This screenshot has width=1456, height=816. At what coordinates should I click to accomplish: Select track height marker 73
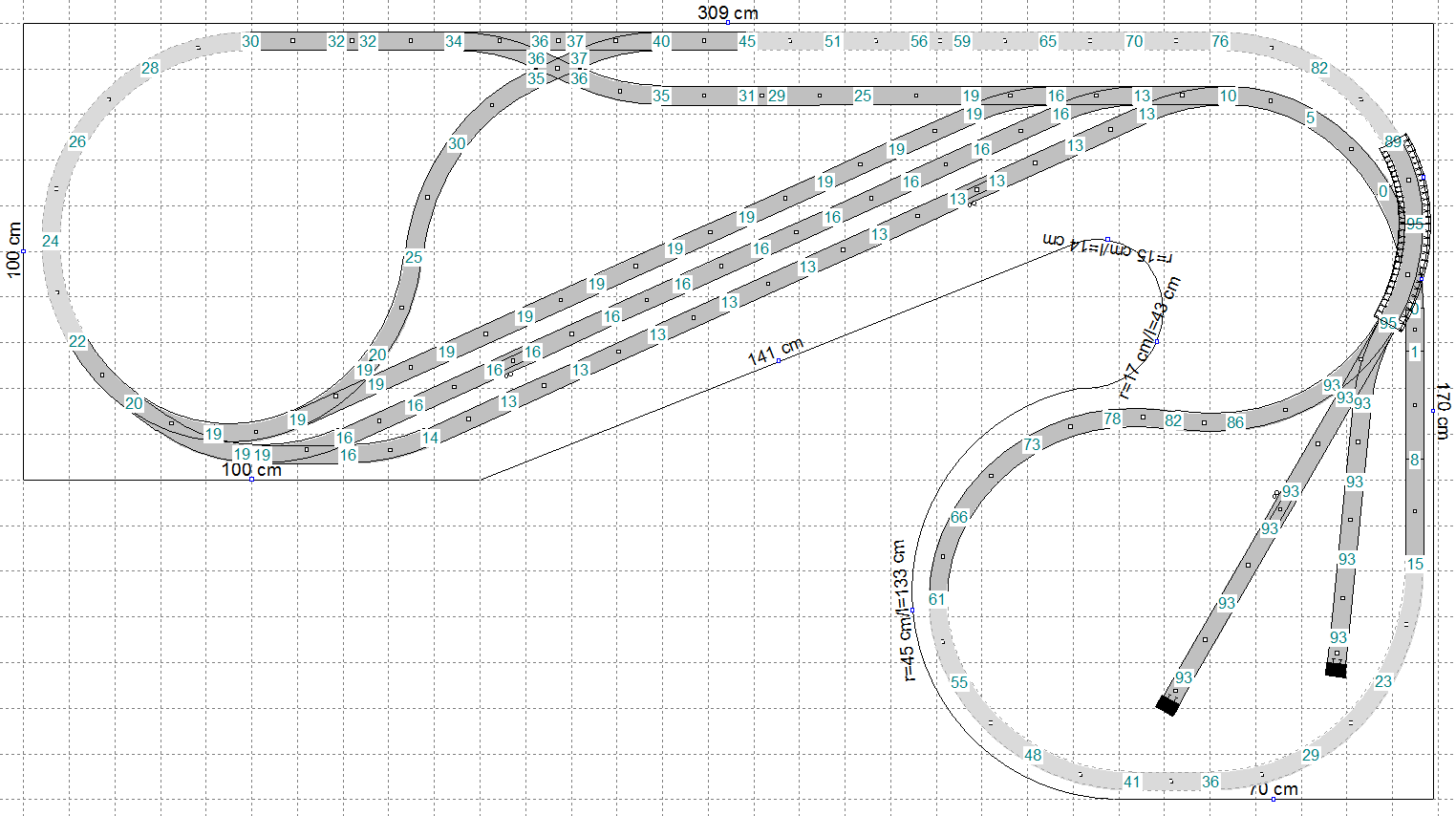click(x=1032, y=444)
